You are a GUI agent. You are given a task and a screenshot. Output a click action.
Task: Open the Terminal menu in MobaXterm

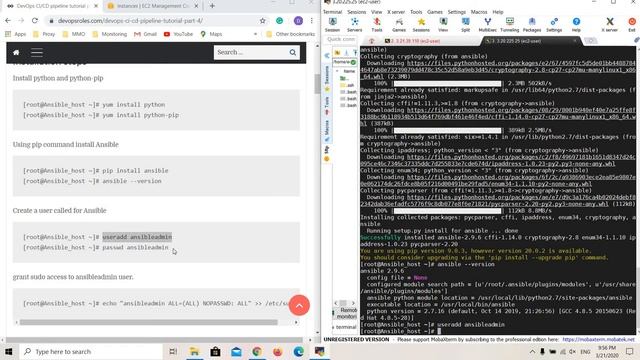coord(332,12)
